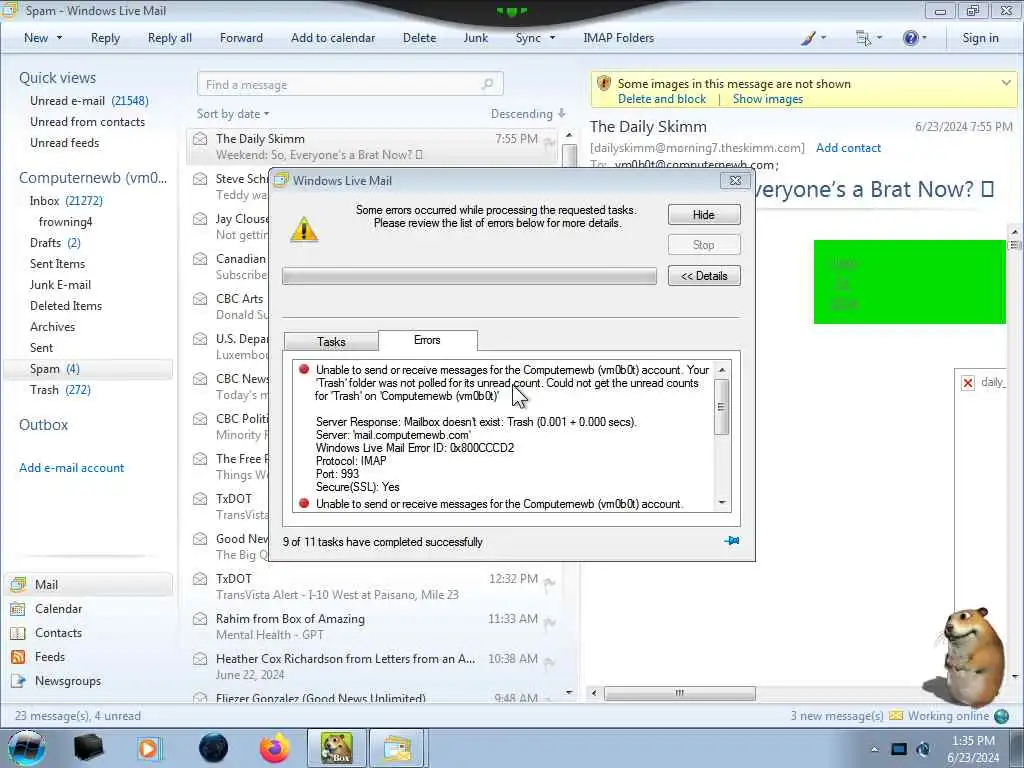1024x768 pixels.
Task: Click the Add contact link
Action: (848, 148)
